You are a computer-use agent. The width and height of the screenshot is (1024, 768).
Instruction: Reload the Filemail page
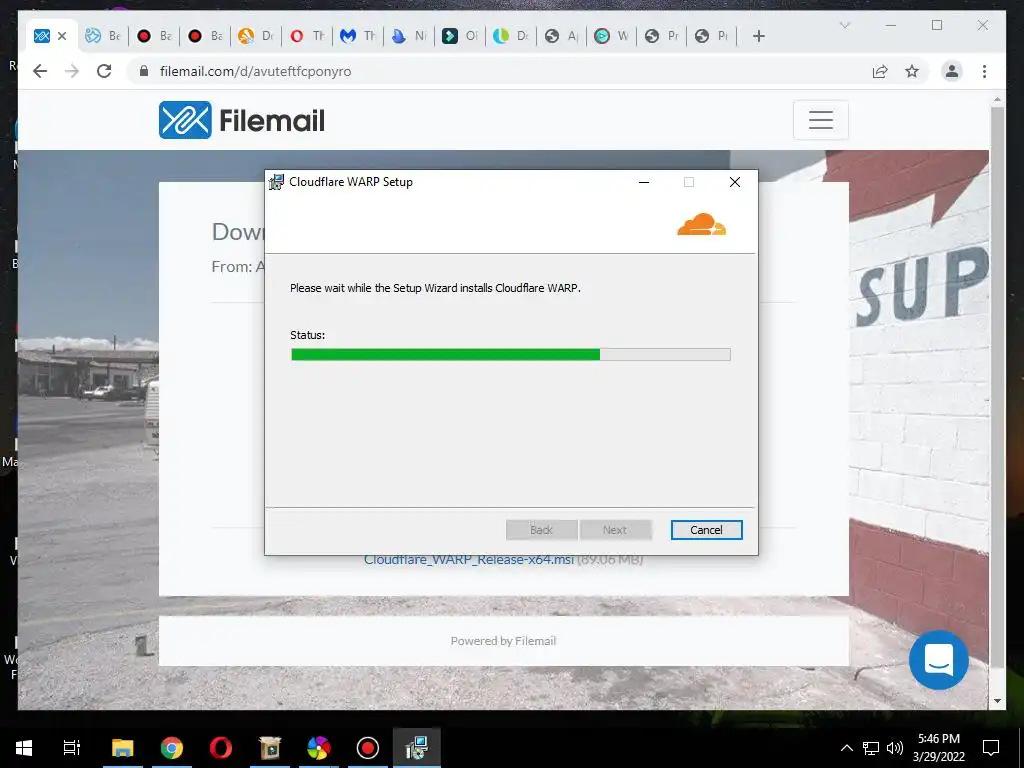click(104, 71)
